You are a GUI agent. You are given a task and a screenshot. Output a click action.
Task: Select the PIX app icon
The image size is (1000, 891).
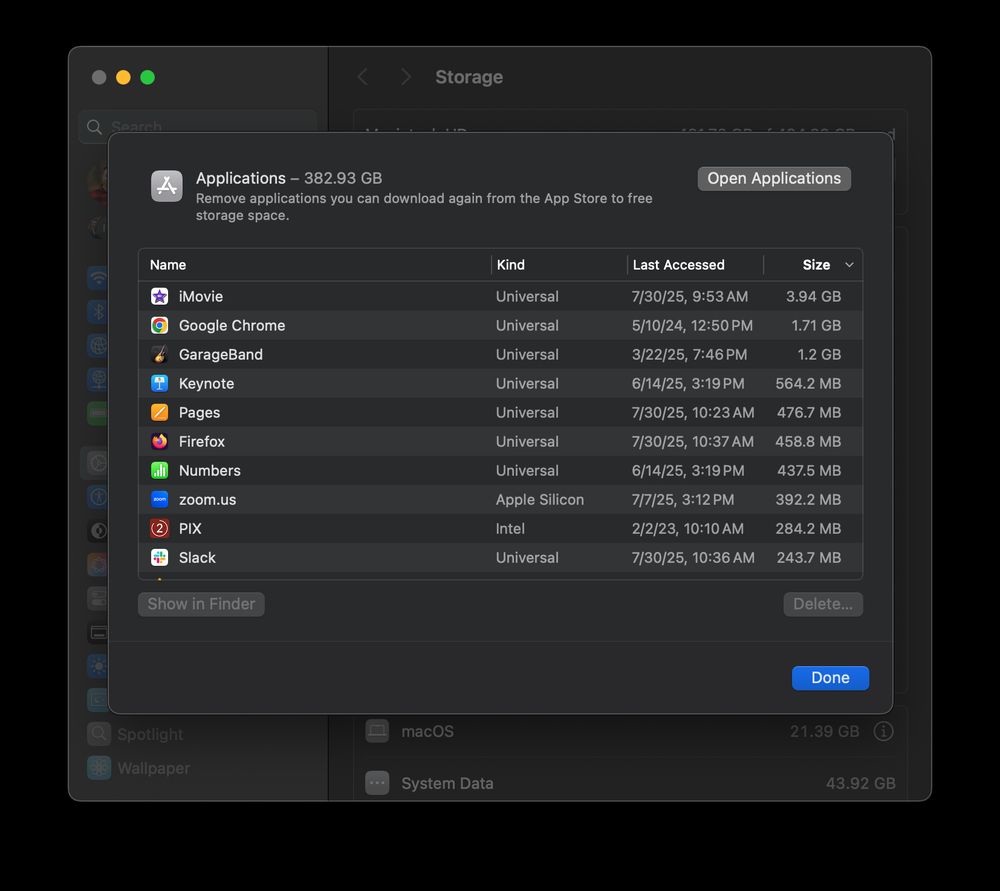159,529
